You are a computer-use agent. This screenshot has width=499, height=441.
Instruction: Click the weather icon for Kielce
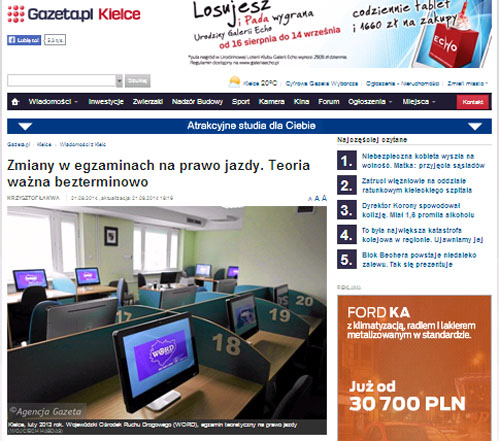[x=234, y=82]
